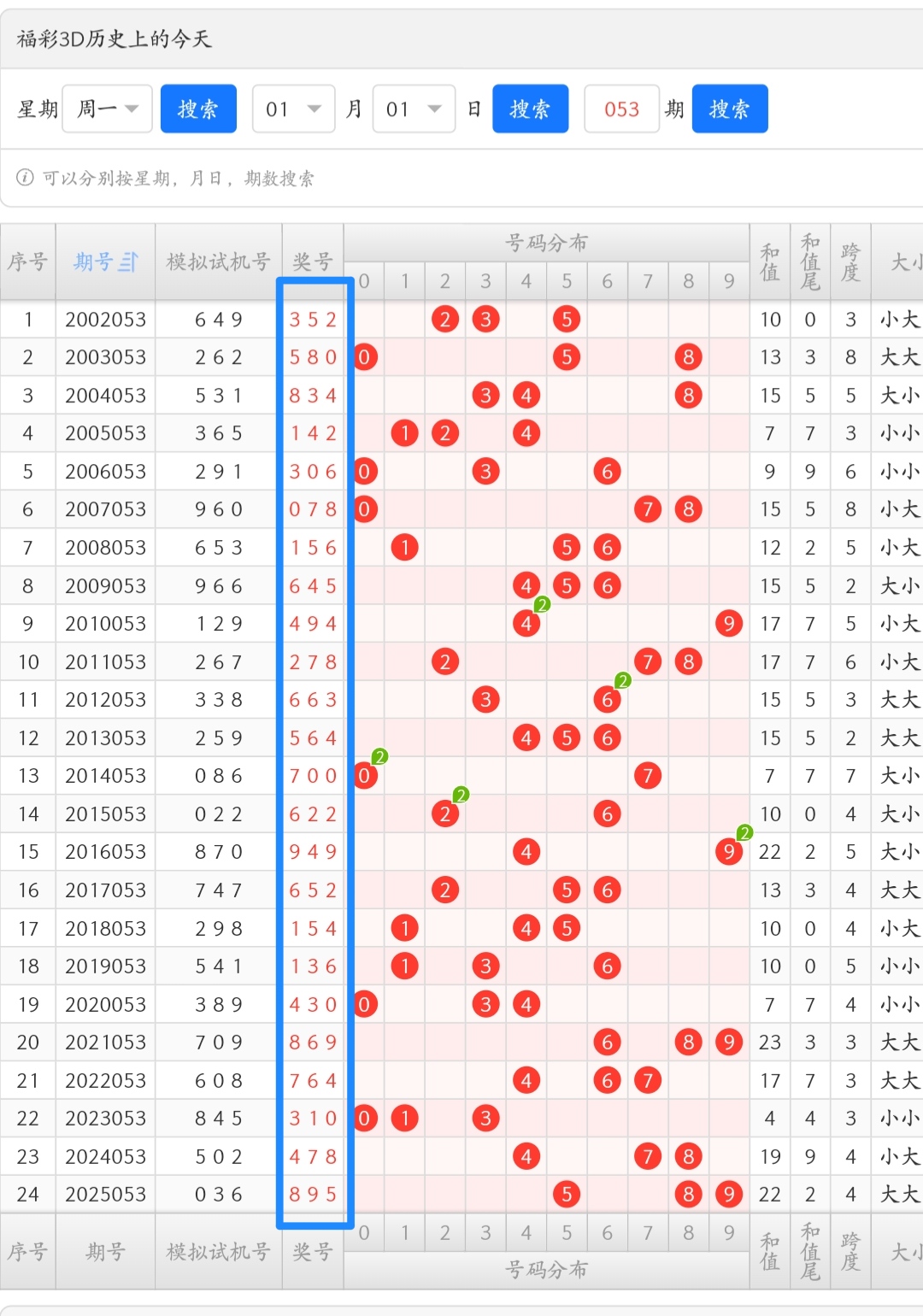Click red ball 9 in row 2016053
923x1316 pixels.
[728, 852]
